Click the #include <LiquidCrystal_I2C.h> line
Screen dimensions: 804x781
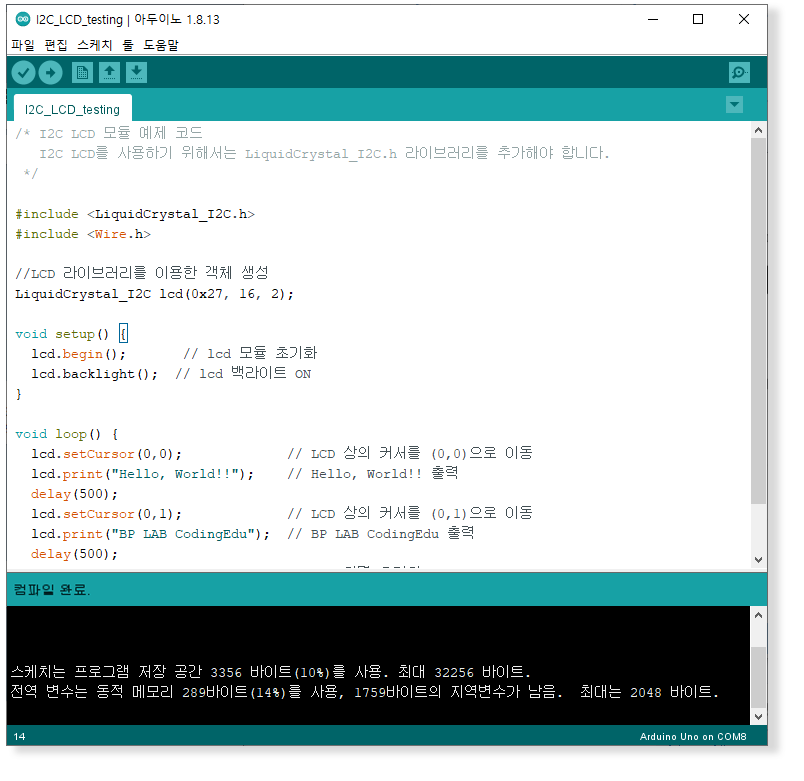click(135, 214)
